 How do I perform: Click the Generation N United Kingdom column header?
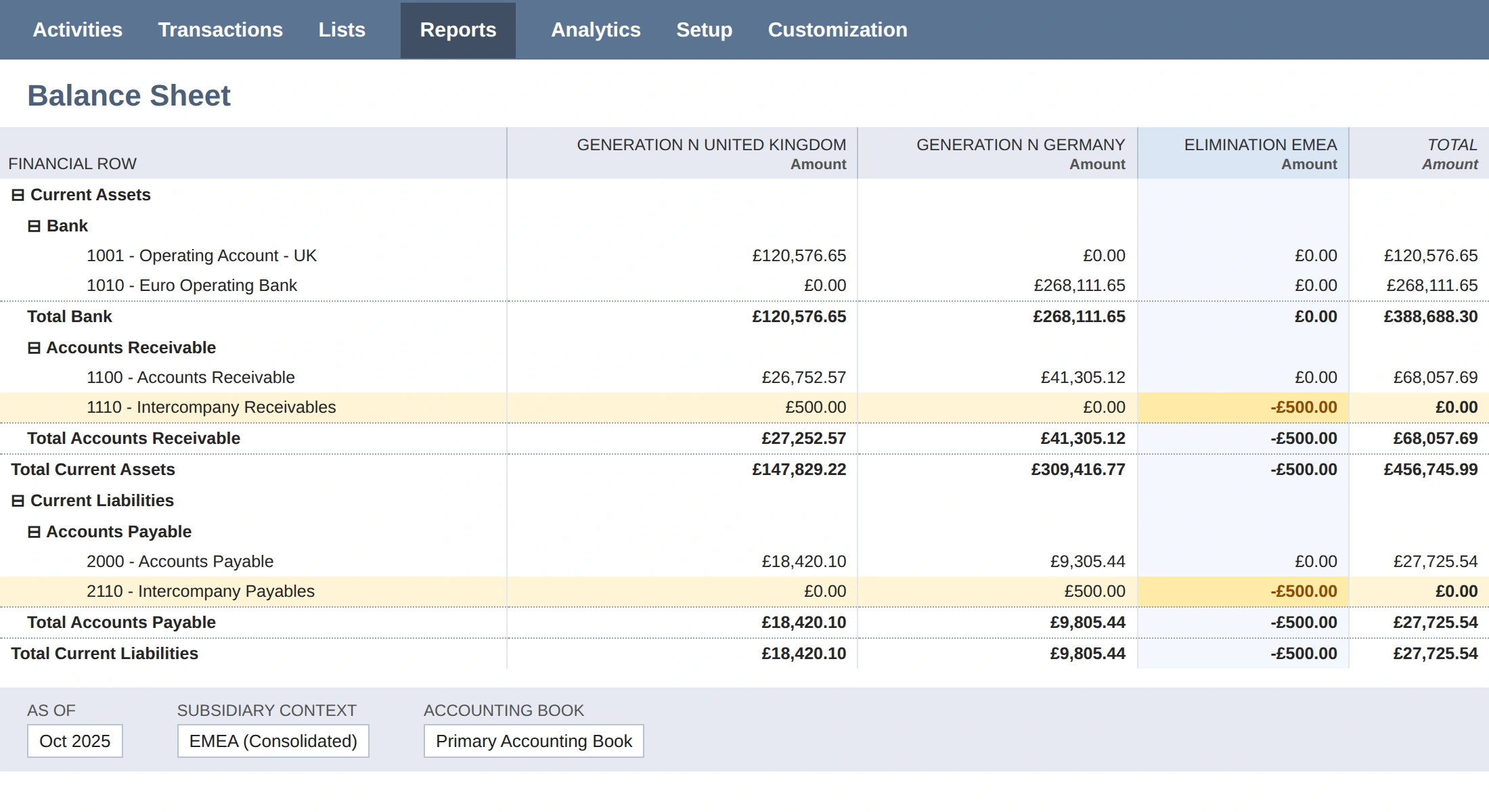point(682,154)
